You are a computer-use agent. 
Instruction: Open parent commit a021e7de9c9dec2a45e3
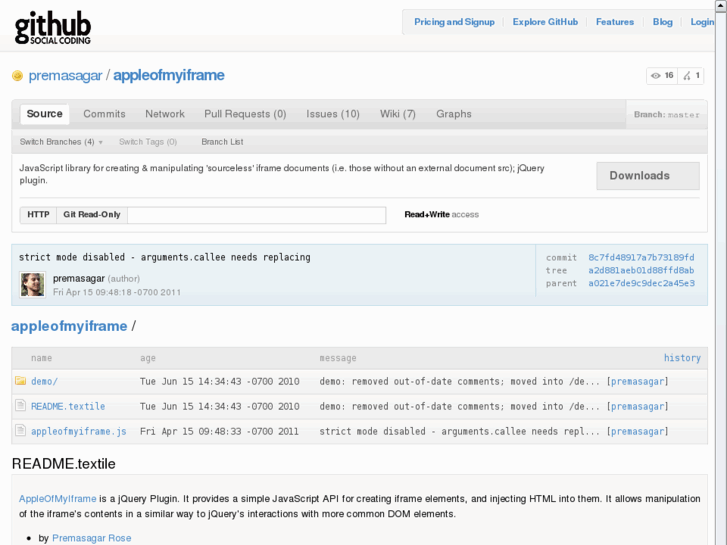point(641,283)
